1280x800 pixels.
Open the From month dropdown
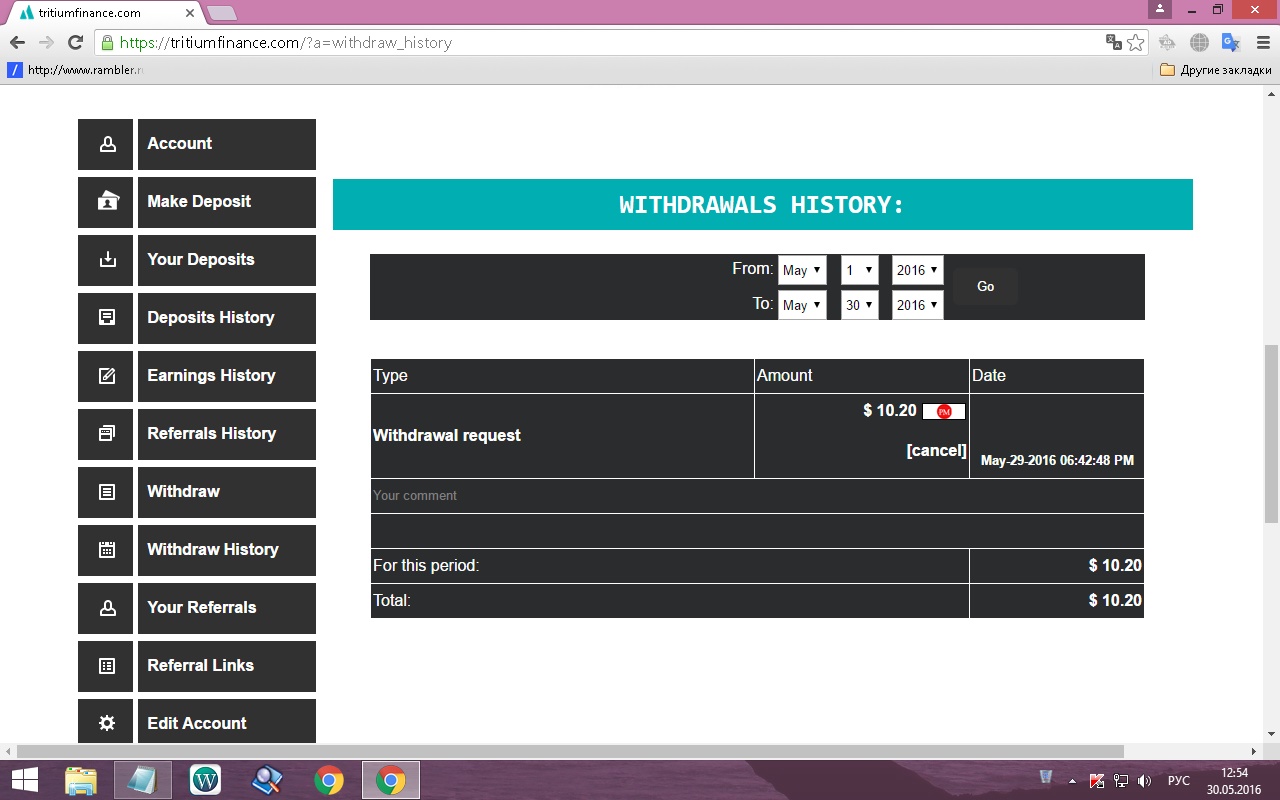(x=802, y=270)
